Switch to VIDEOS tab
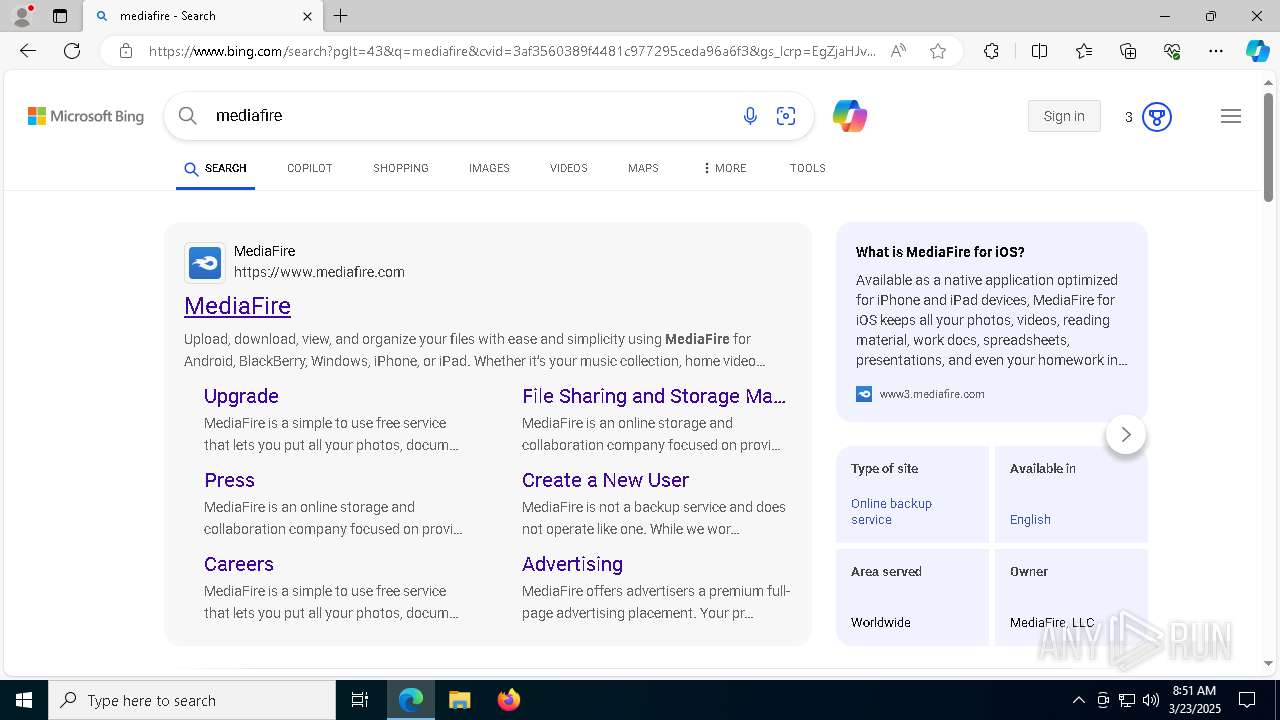 tap(568, 168)
